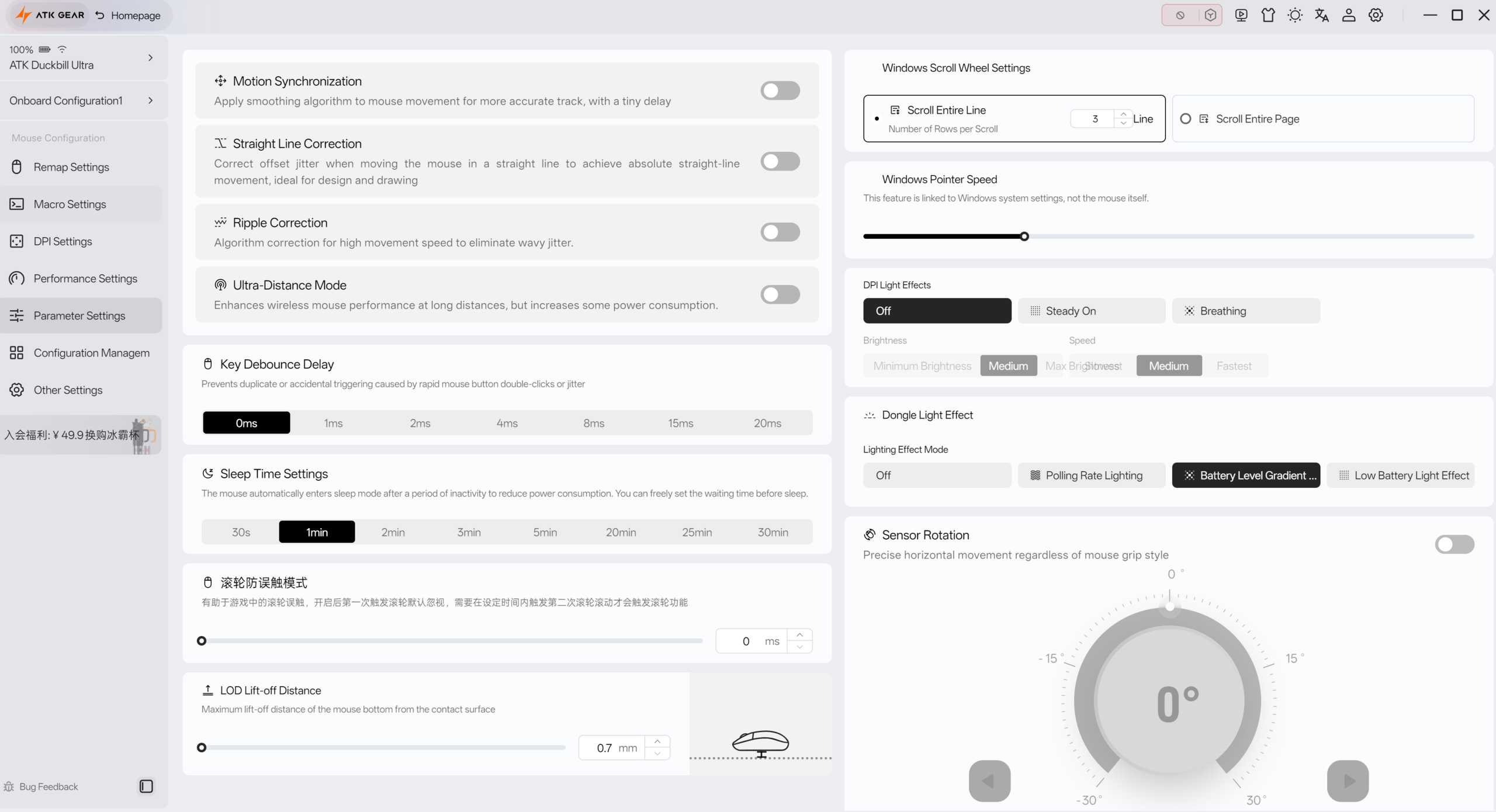1496x812 pixels.
Task: Open the user account icon
Action: pos(1348,15)
